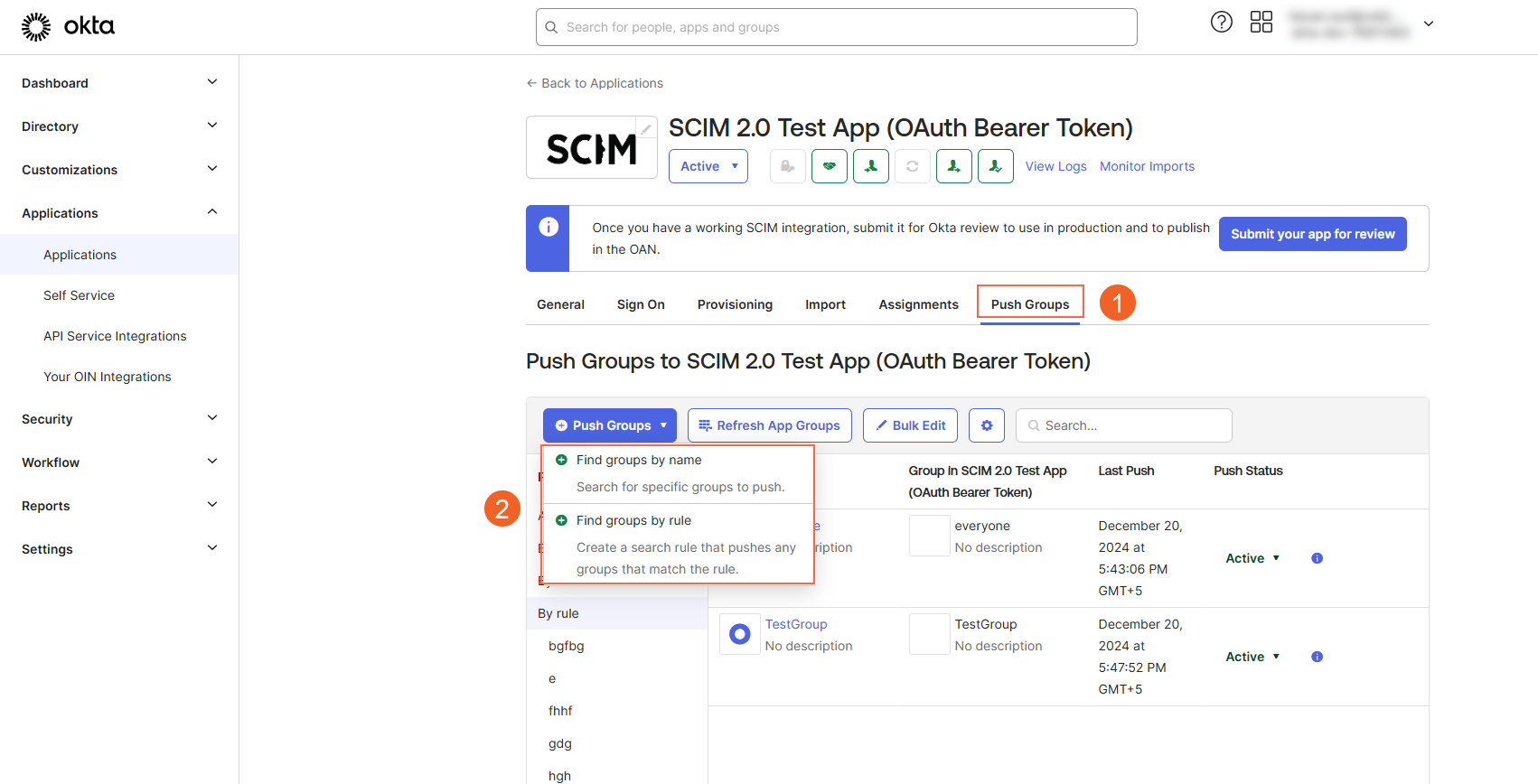Open the help question mark icon

[1221, 23]
